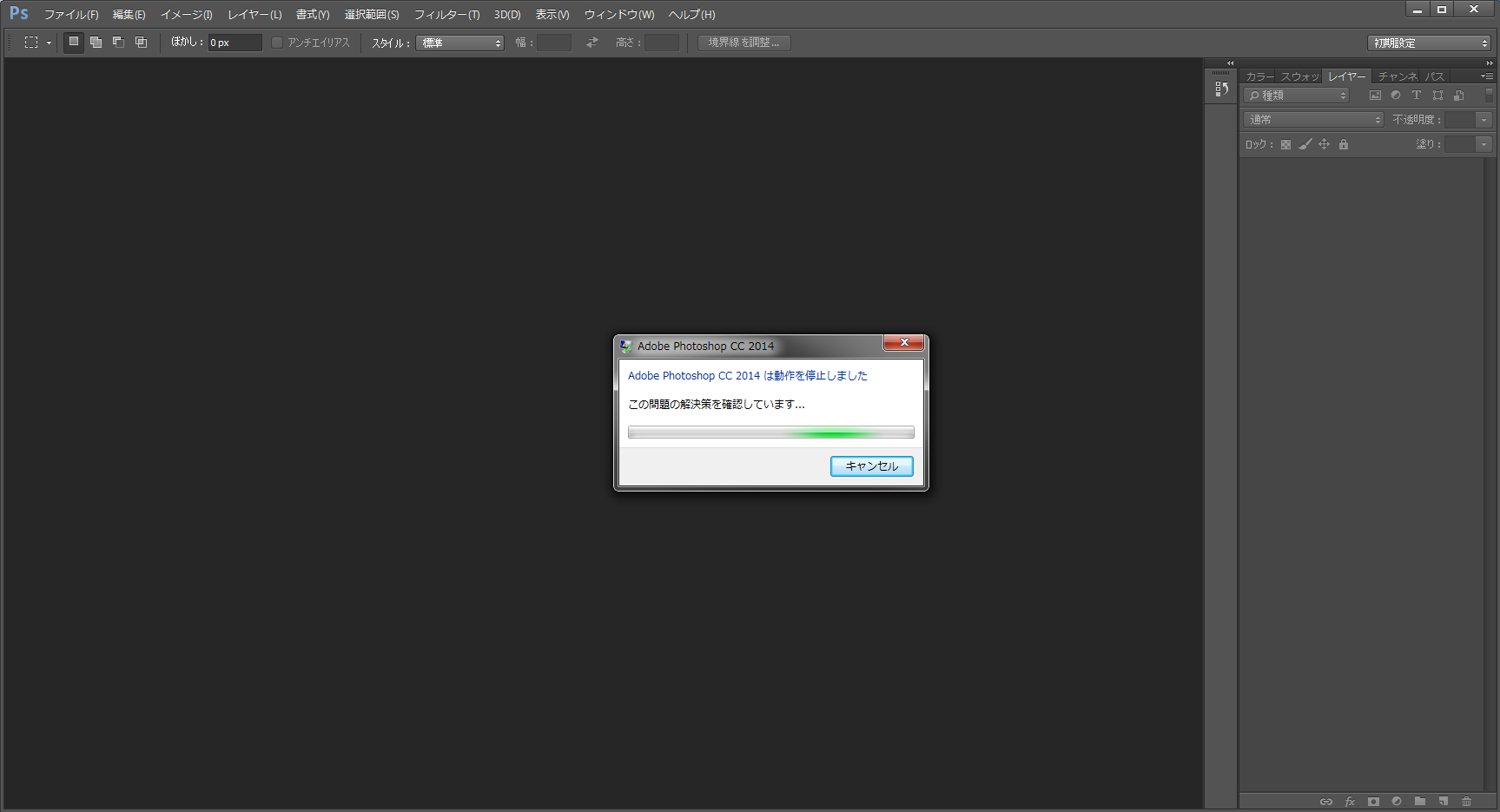Click the lock all padlock icon
1500x812 pixels.
coord(1344,145)
